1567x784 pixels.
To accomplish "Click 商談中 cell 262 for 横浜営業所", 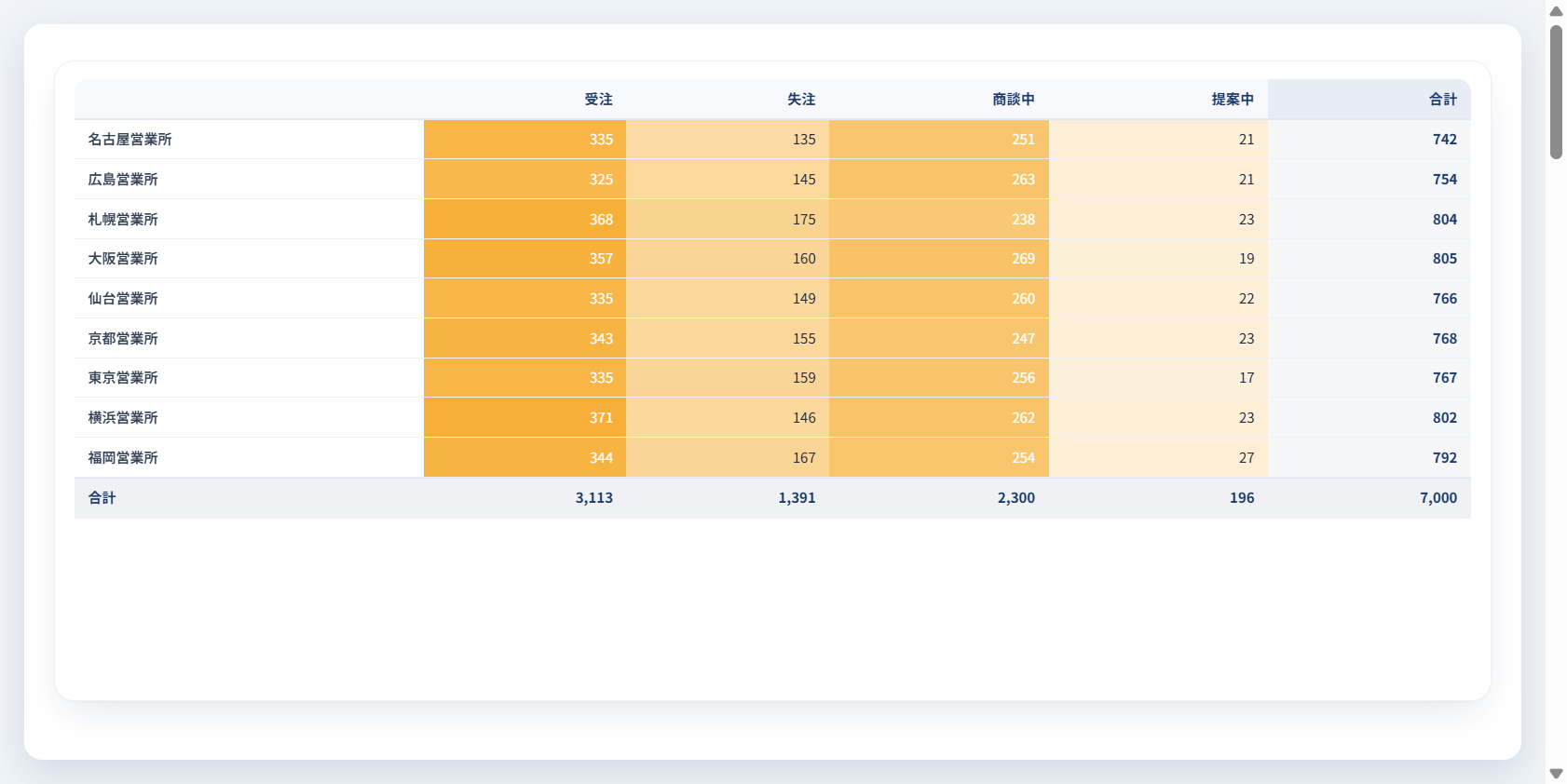I will 939,418.
